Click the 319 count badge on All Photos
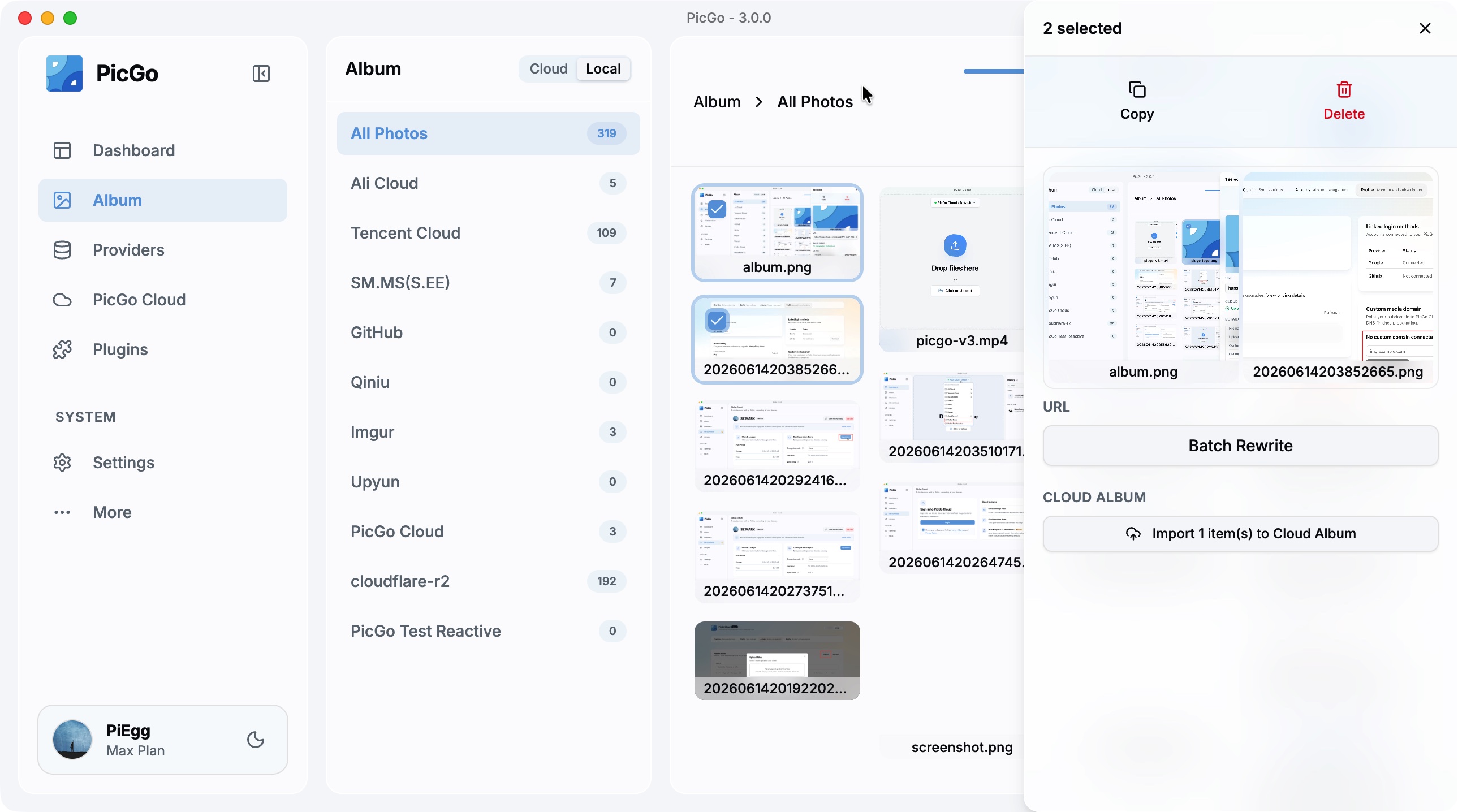The width and height of the screenshot is (1458, 812). 607,133
